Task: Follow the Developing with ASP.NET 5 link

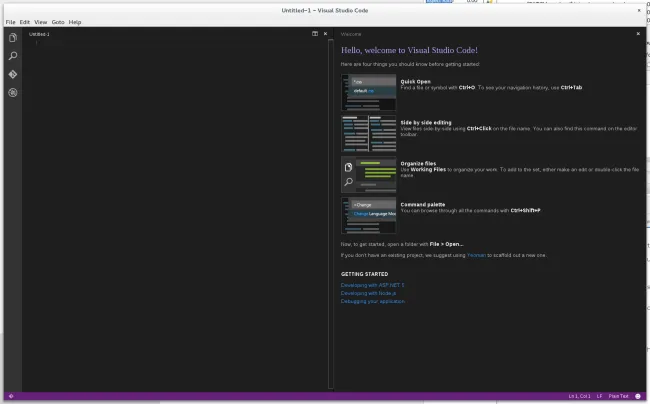Action: 372,285
